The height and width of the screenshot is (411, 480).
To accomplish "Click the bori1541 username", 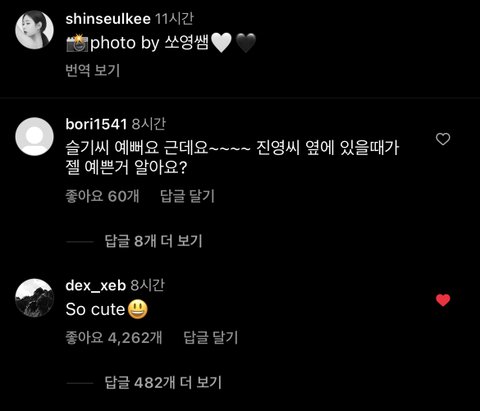I will [96, 124].
